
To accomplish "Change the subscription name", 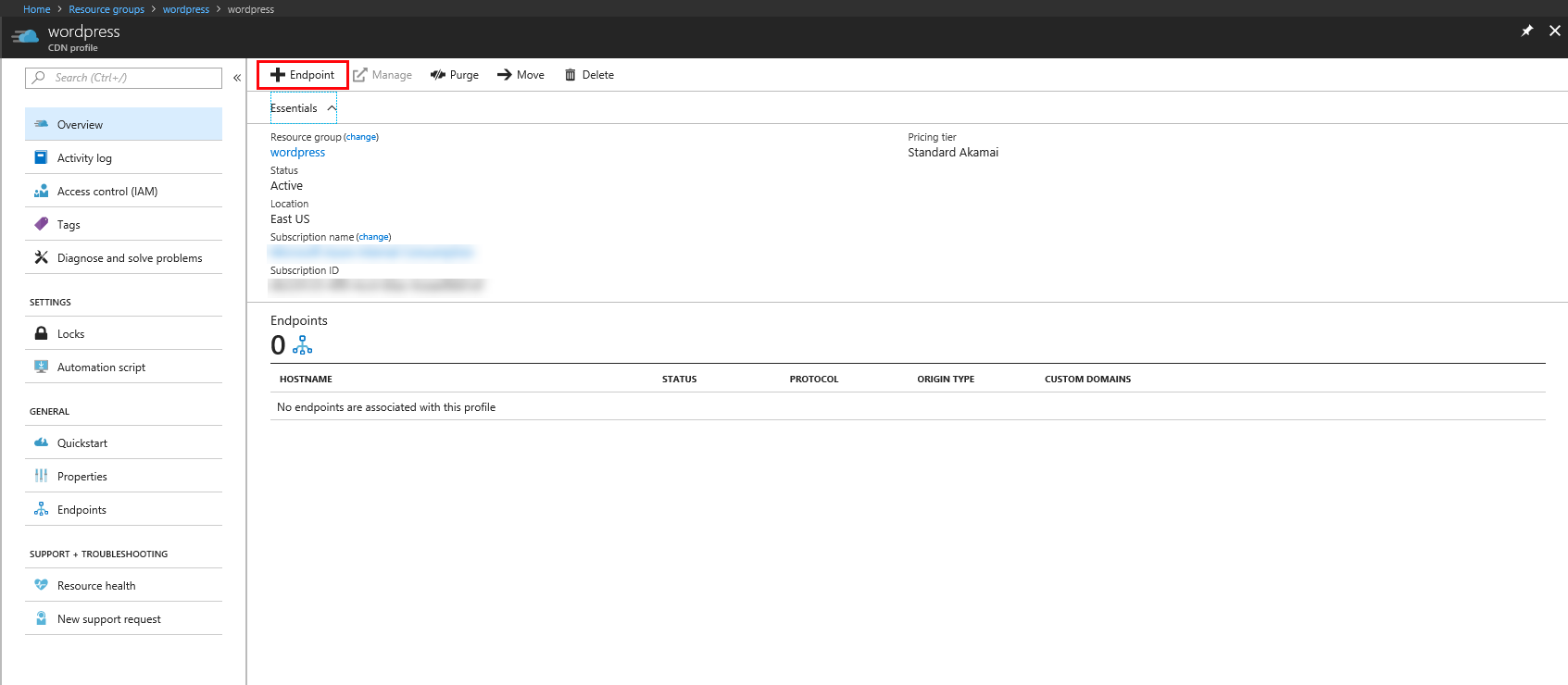I will [373, 237].
